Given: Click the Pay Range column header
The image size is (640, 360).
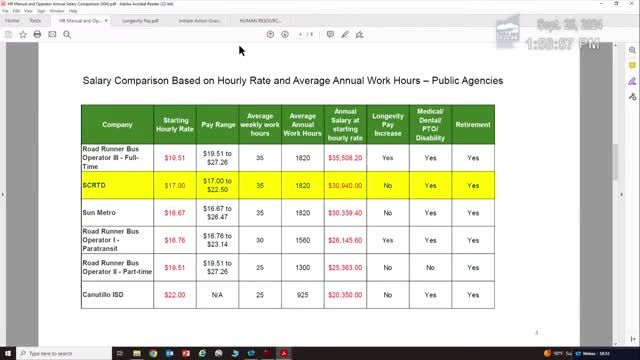Looking at the screenshot, I should point(218,124).
